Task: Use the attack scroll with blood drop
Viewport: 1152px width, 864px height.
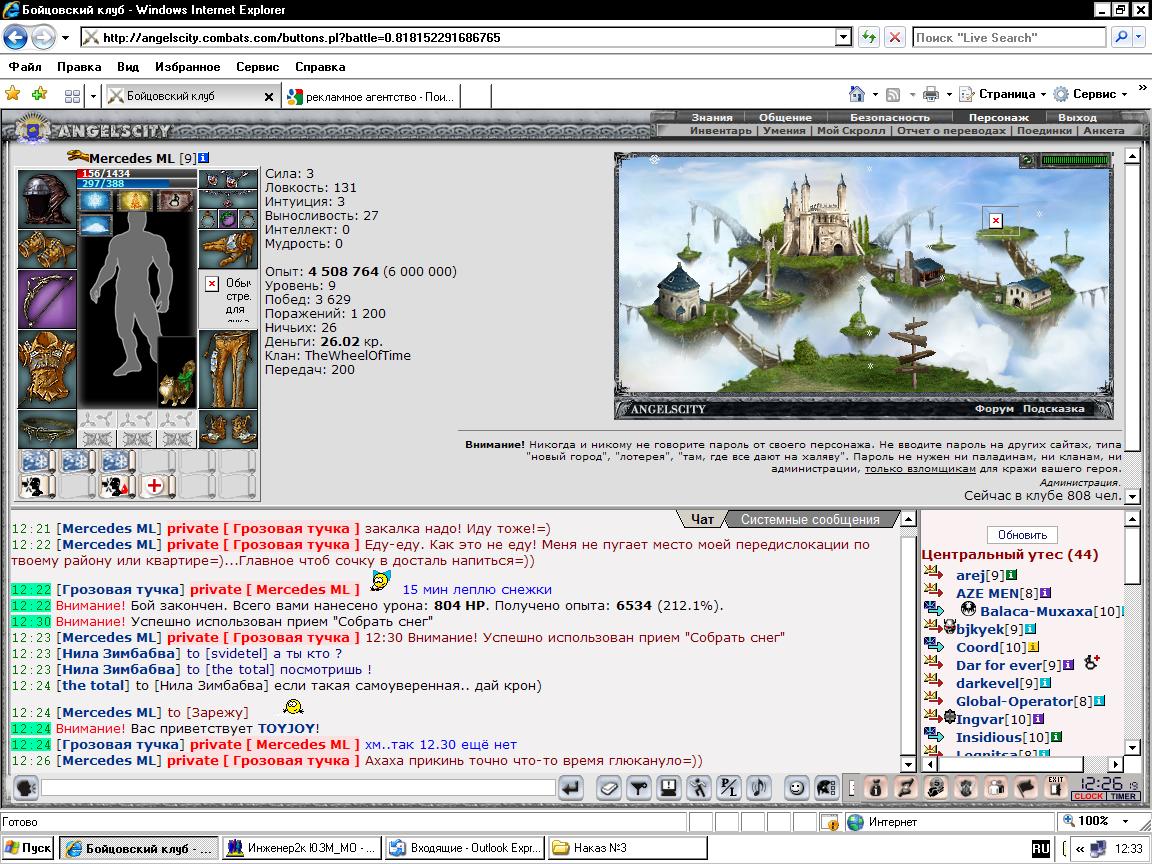Action: click(x=117, y=486)
